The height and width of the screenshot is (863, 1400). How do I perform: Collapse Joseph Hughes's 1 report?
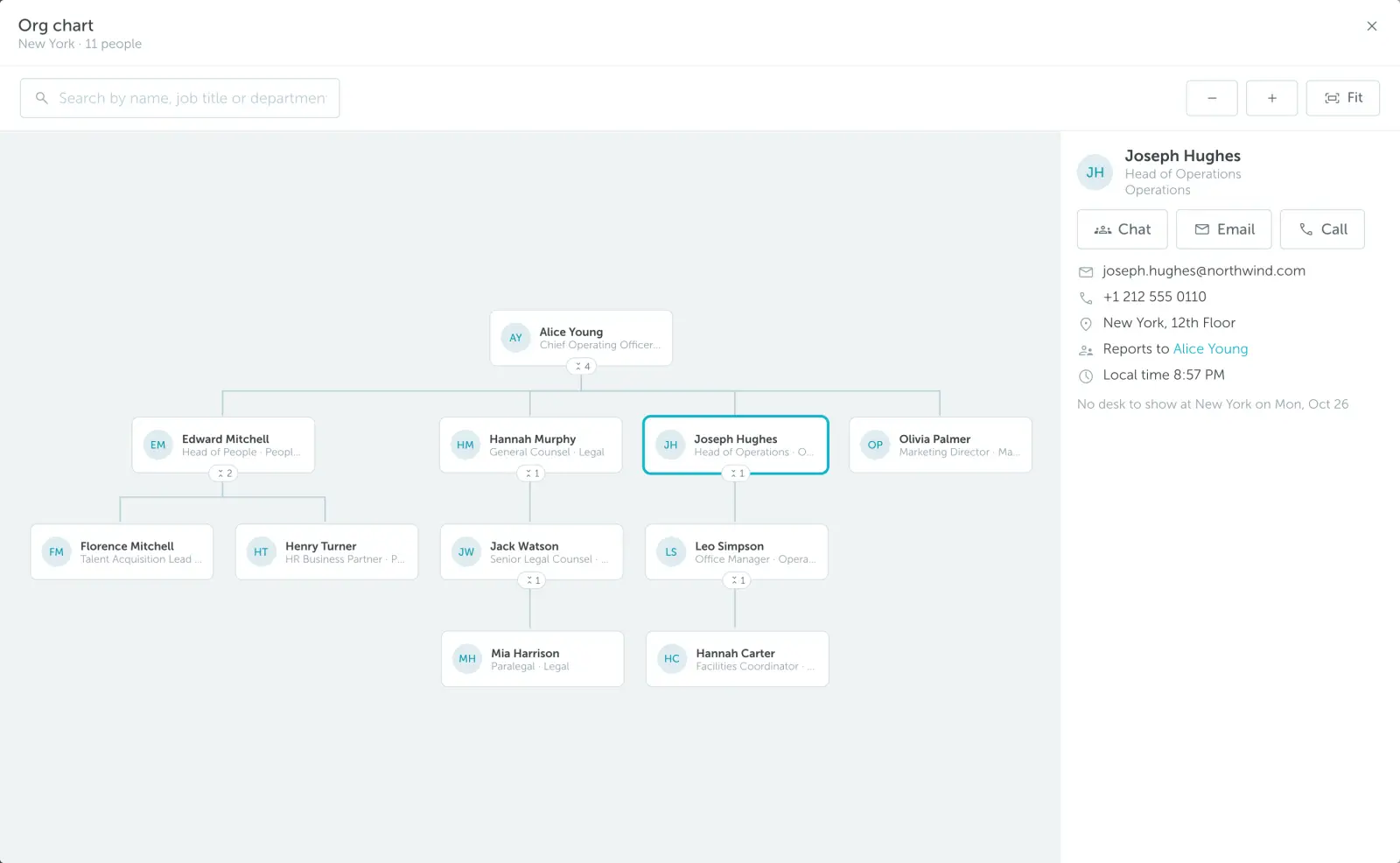[737, 474]
